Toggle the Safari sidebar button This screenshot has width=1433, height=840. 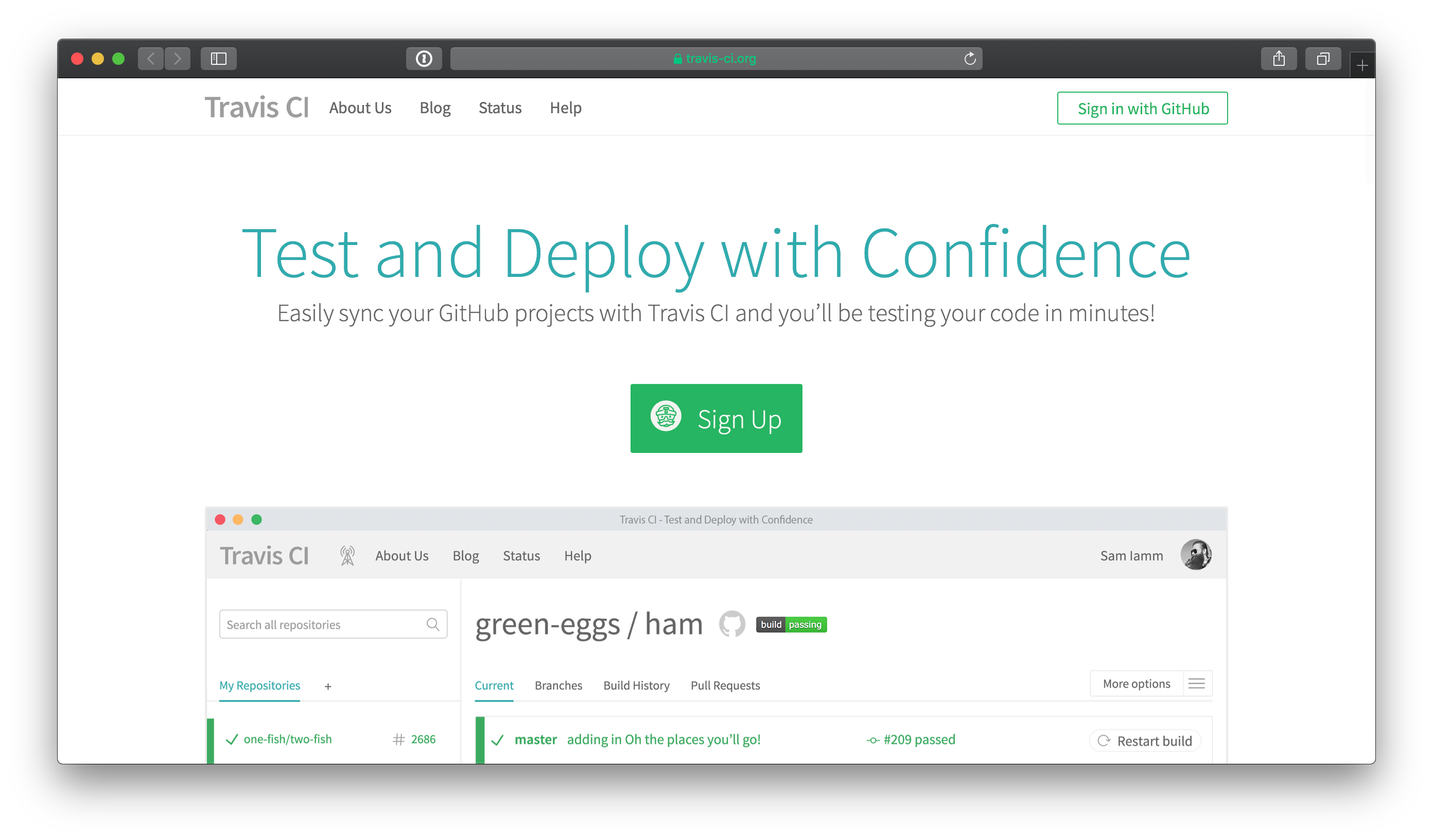pos(218,59)
